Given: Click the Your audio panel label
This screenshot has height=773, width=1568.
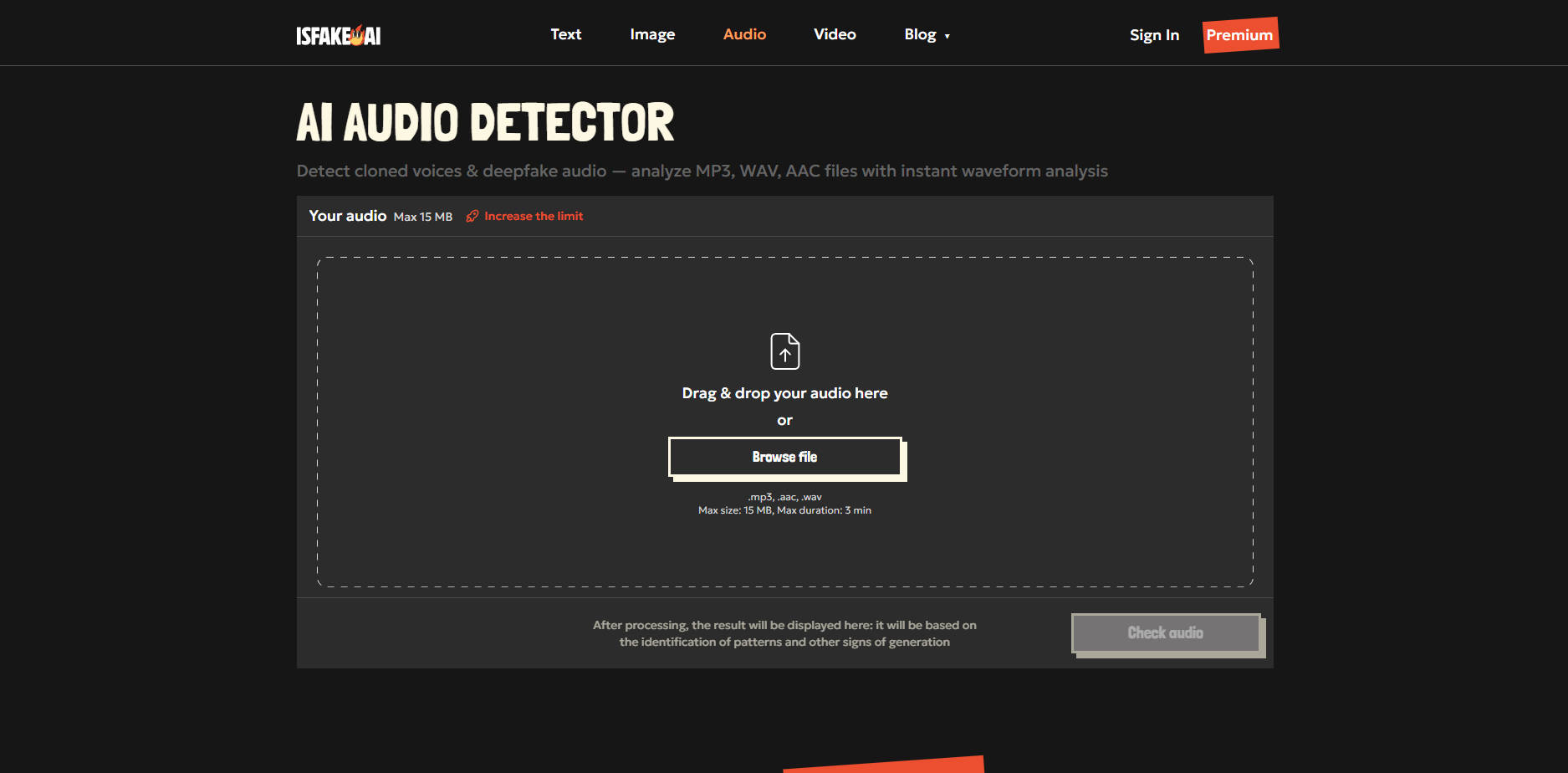Looking at the screenshot, I should pyautogui.click(x=347, y=216).
